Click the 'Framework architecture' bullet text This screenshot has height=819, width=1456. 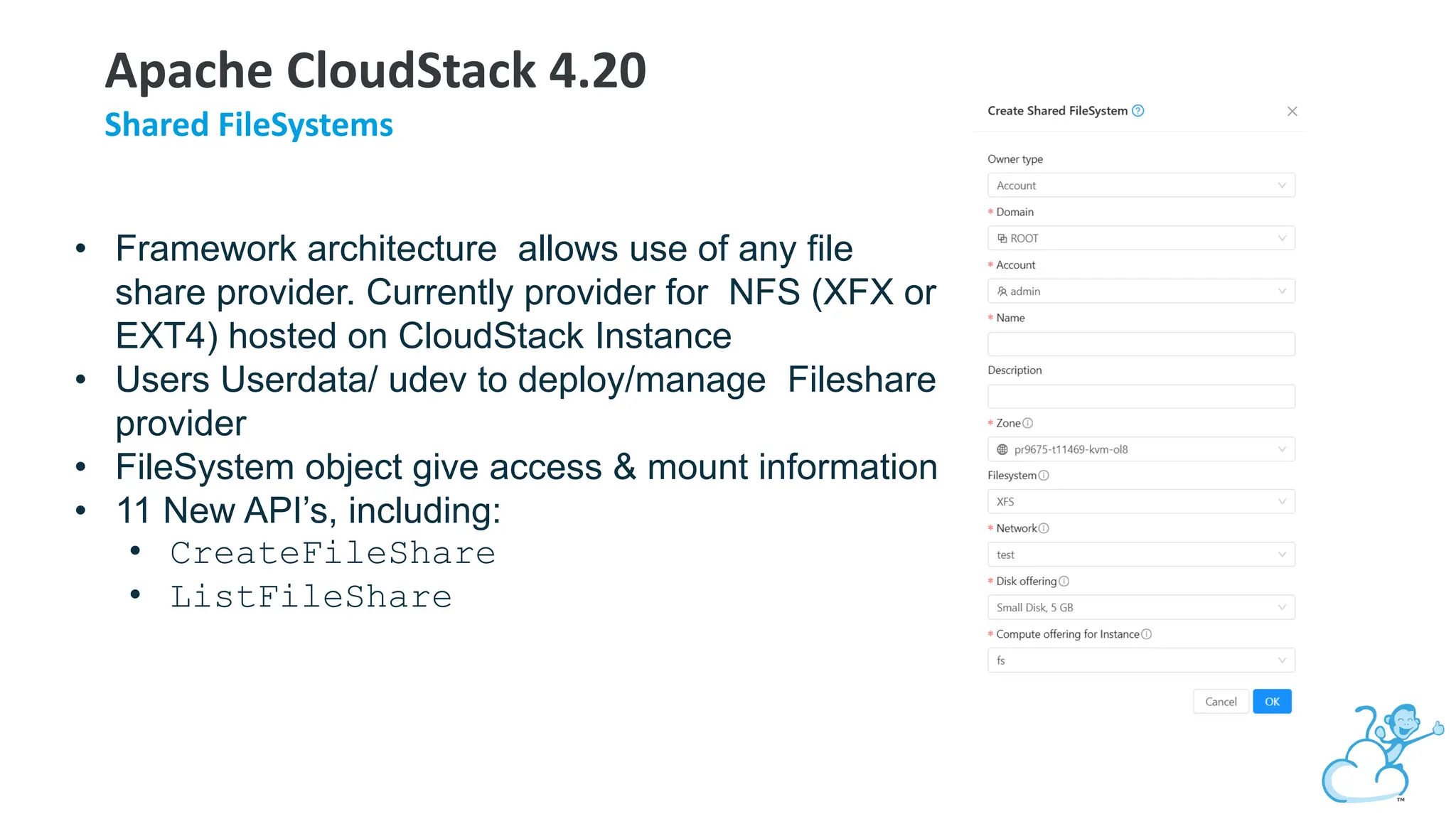tap(526, 292)
